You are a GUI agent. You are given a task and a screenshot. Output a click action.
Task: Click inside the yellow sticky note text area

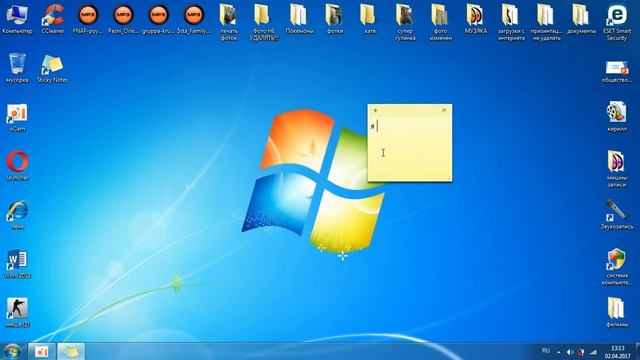[410, 149]
